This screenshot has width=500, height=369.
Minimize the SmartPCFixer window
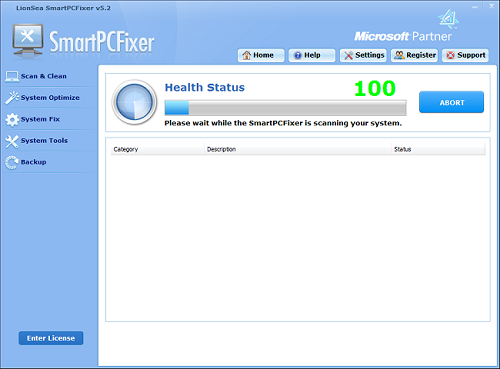(475, 7)
